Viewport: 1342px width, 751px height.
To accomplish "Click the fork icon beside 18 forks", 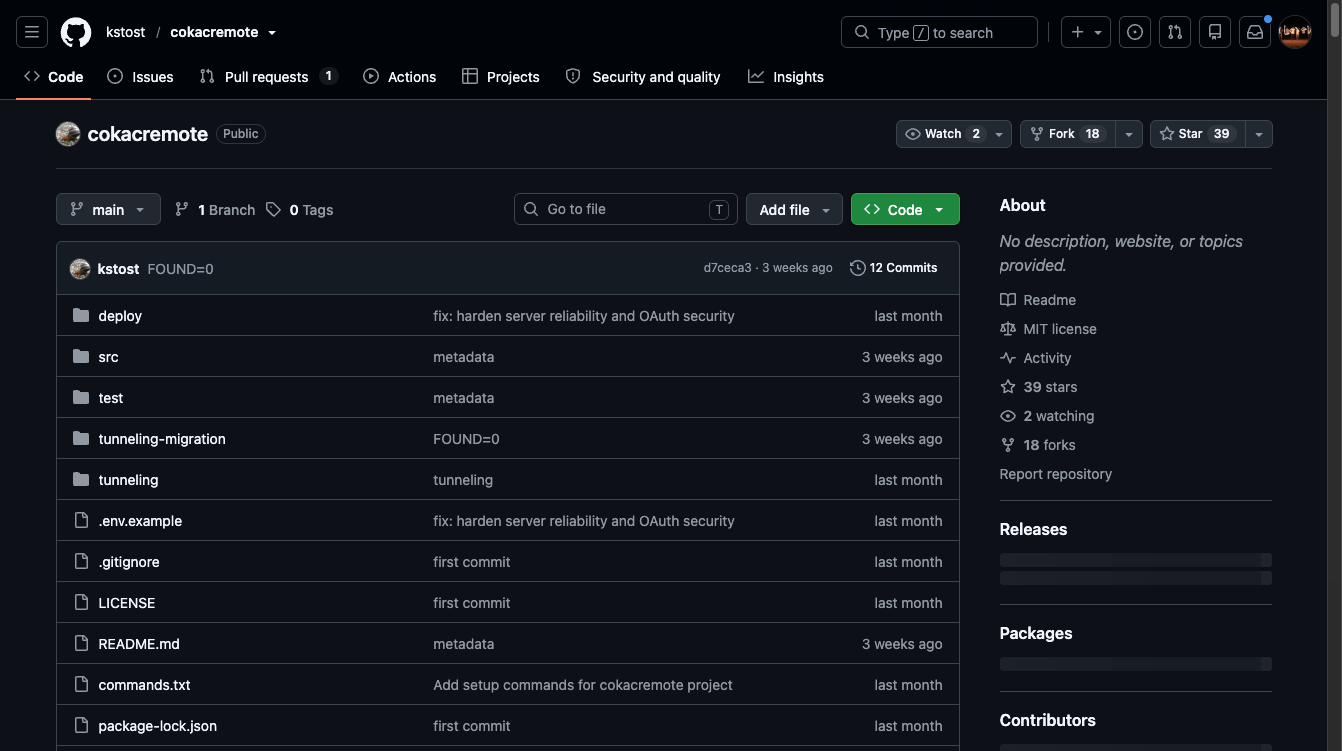I will 1008,445.
